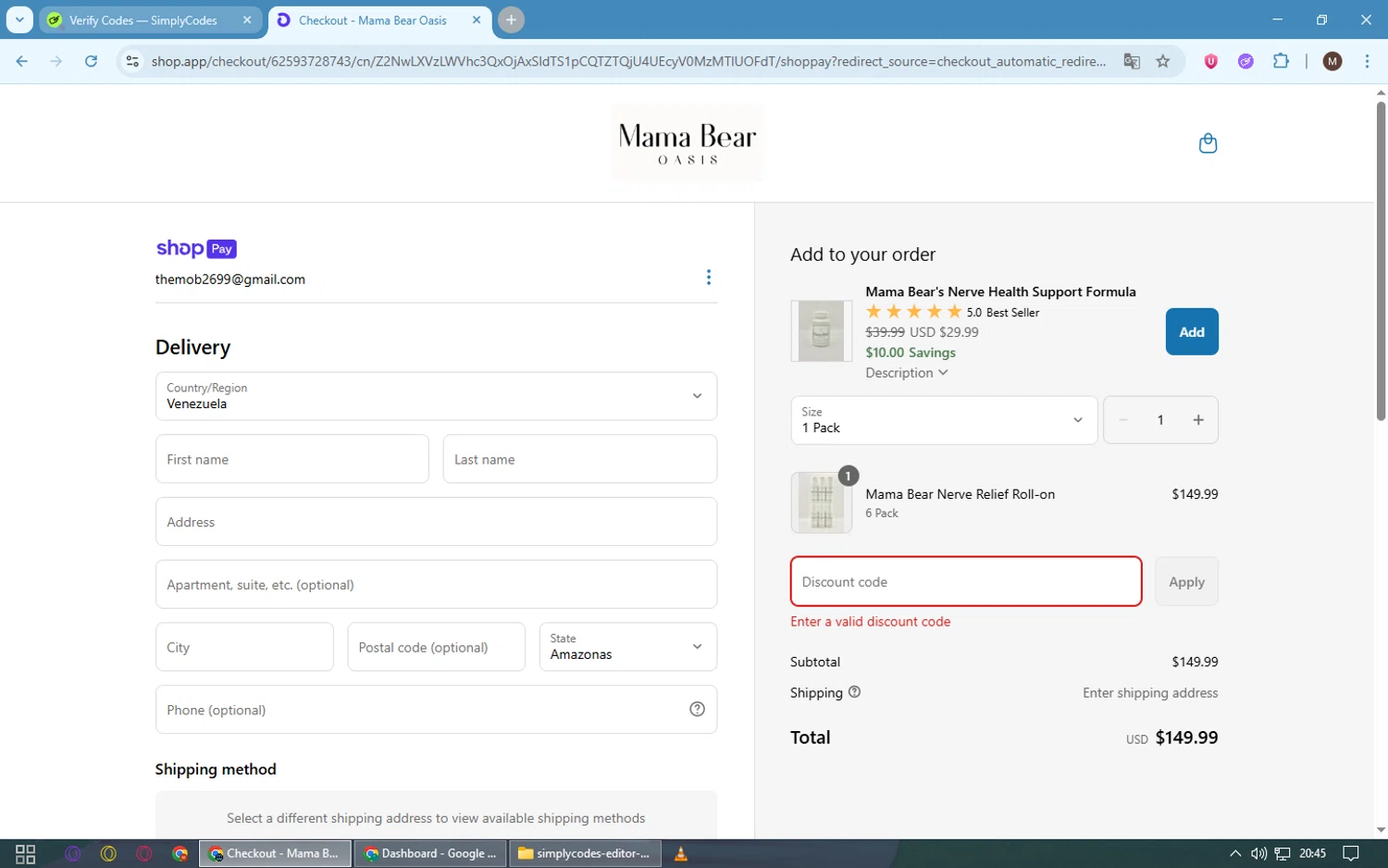Open State dropdown showing Amazonas

click(x=627, y=647)
